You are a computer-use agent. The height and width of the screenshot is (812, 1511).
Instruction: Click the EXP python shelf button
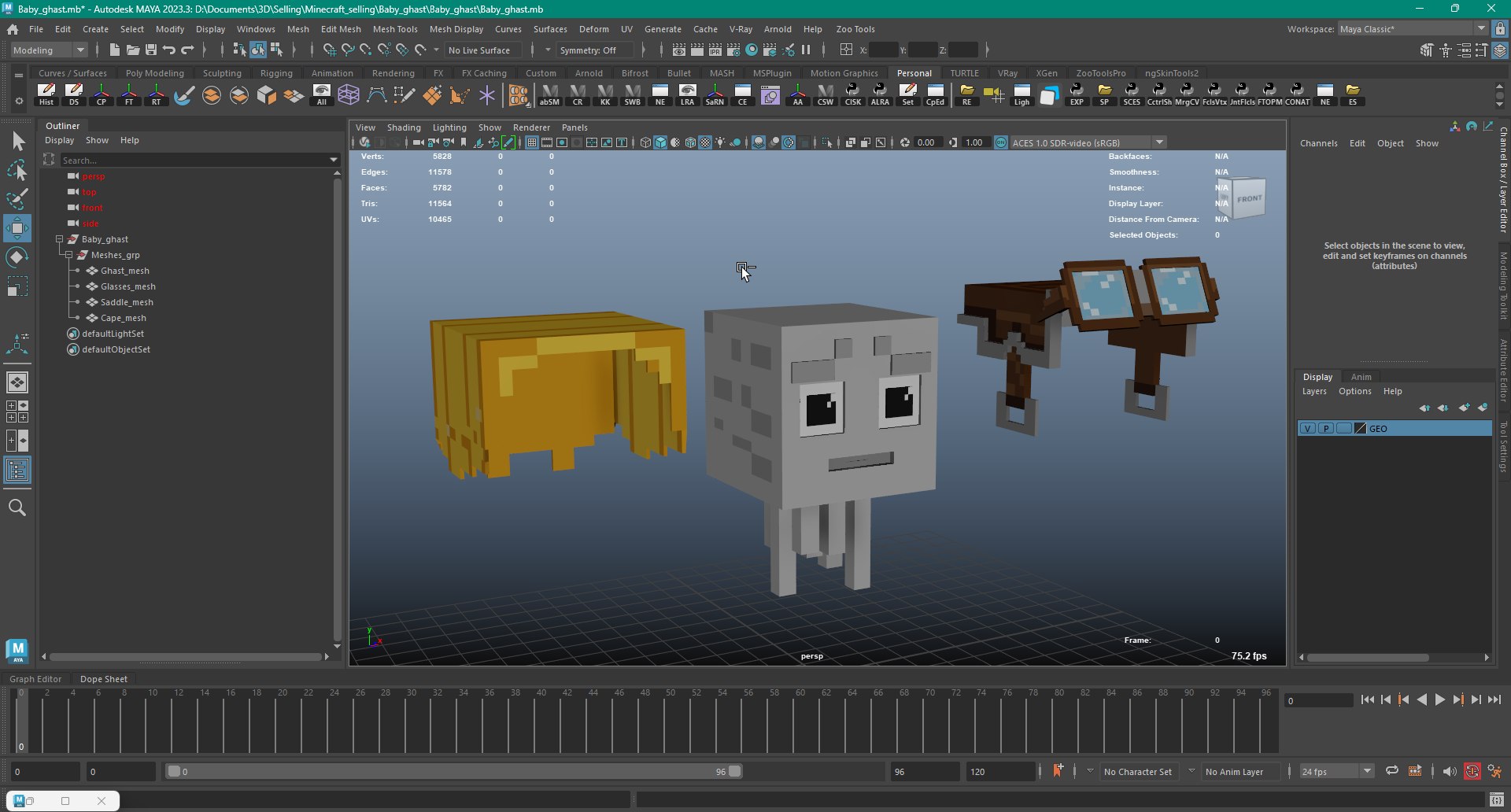pos(1077,94)
